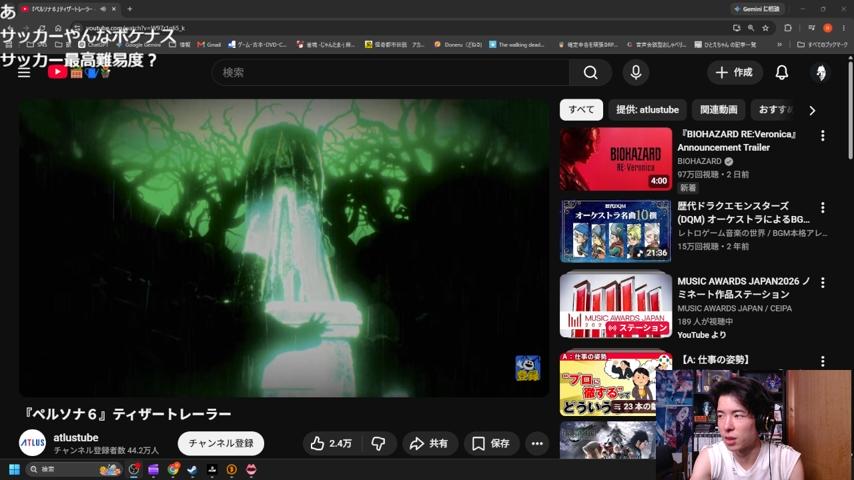The width and height of the screenshot is (854, 480).
Task: Open the red lips app in taskbar
Action: [x=251, y=469]
